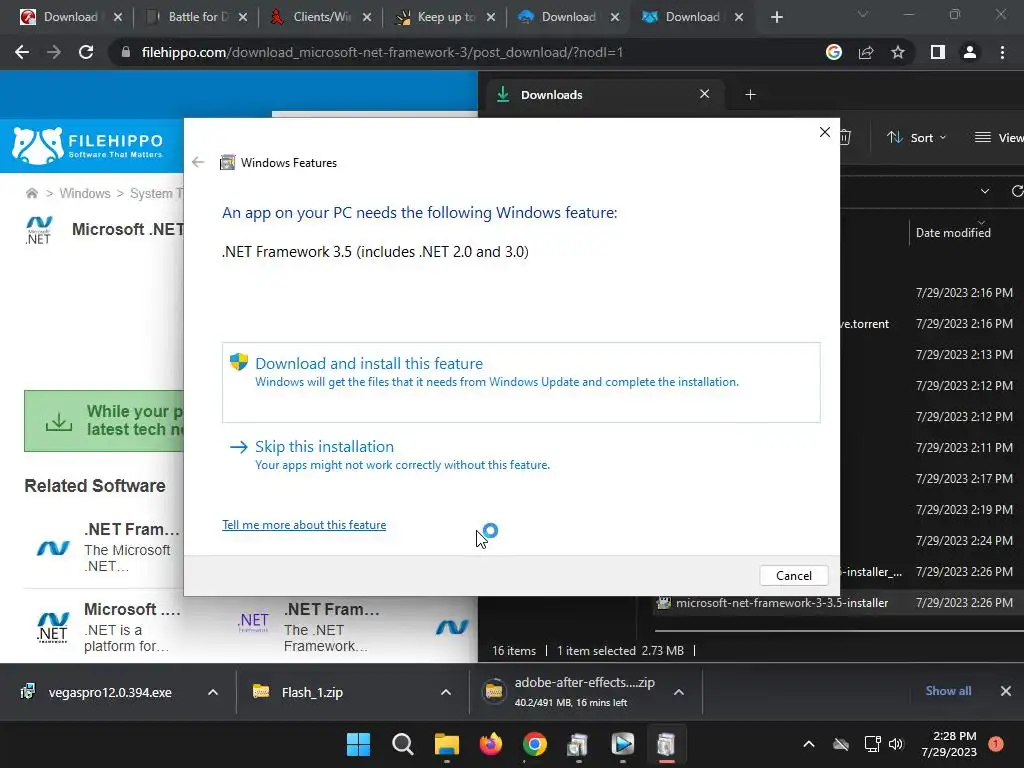Add a new tab in File Explorer

point(750,95)
